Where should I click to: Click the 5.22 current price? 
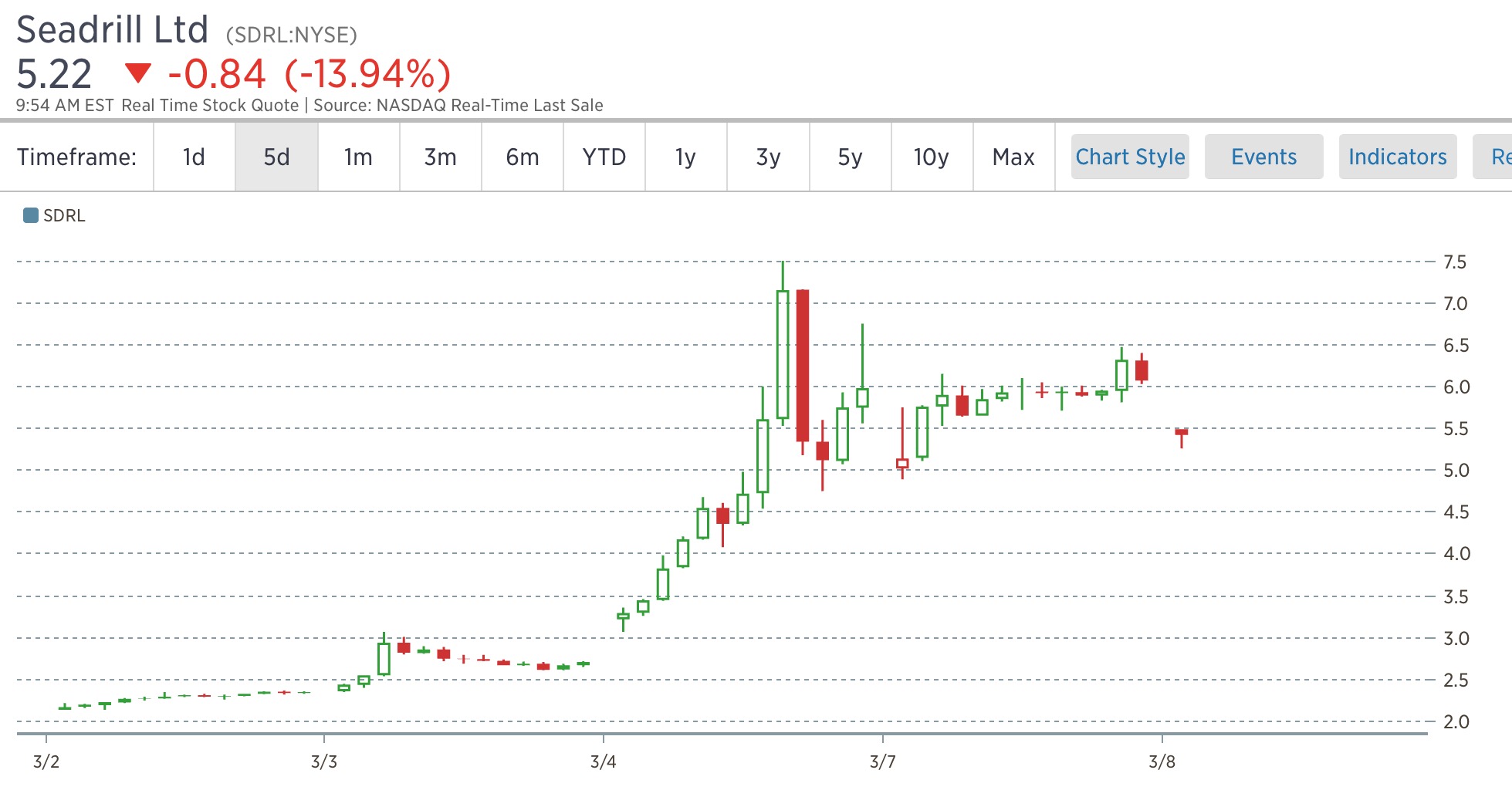[54, 74]
